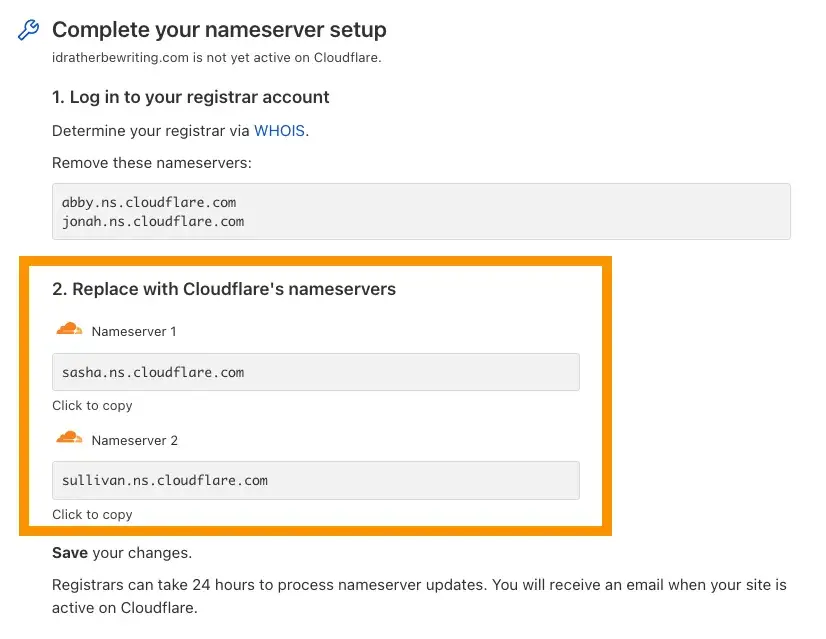The width and height of the screenshot is (826, 639).
Task: Click the wrench icon beside the setup heading
Action: point(28,30)
